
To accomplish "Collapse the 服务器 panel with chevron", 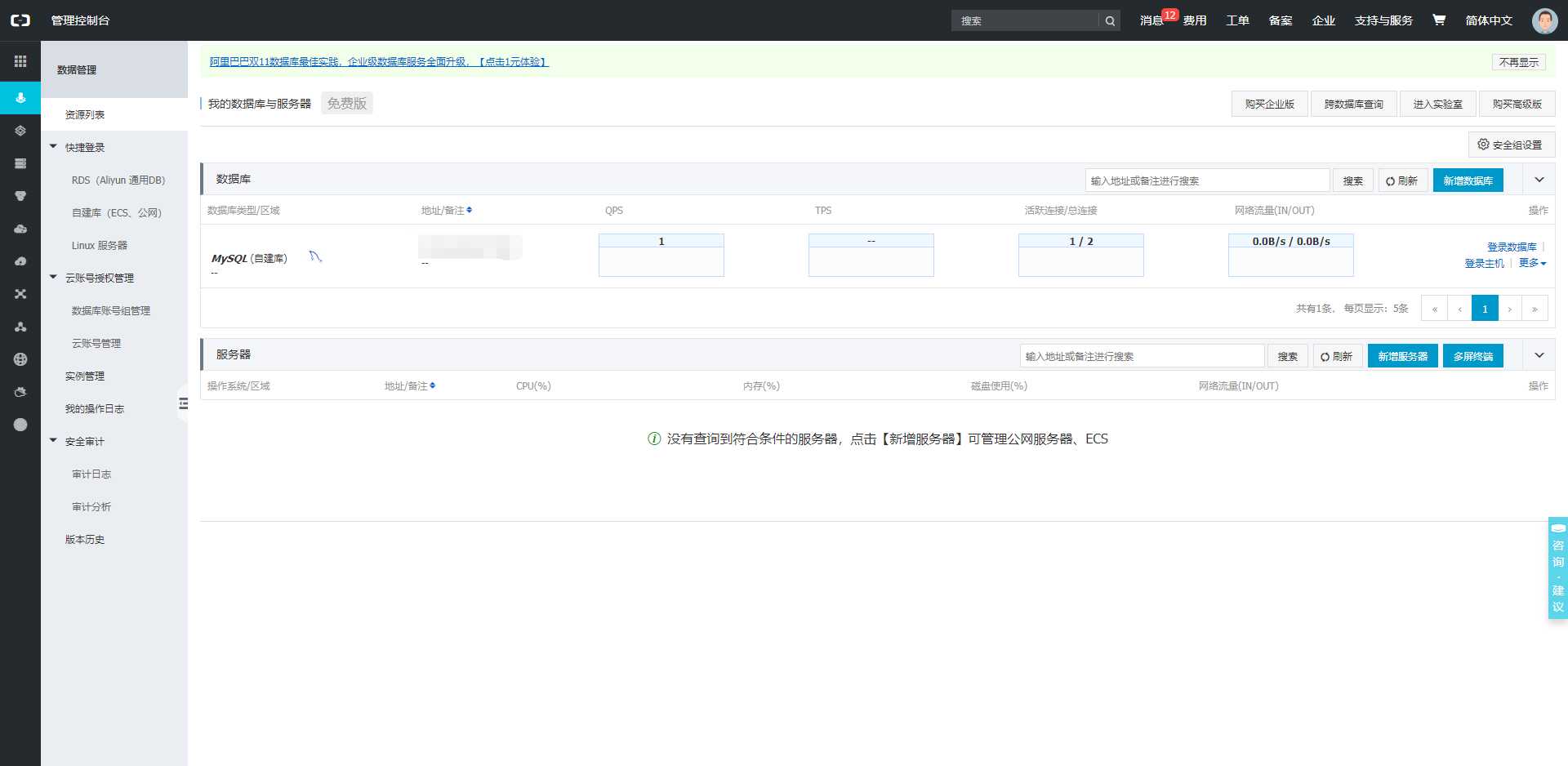I will coord(1539,355).
